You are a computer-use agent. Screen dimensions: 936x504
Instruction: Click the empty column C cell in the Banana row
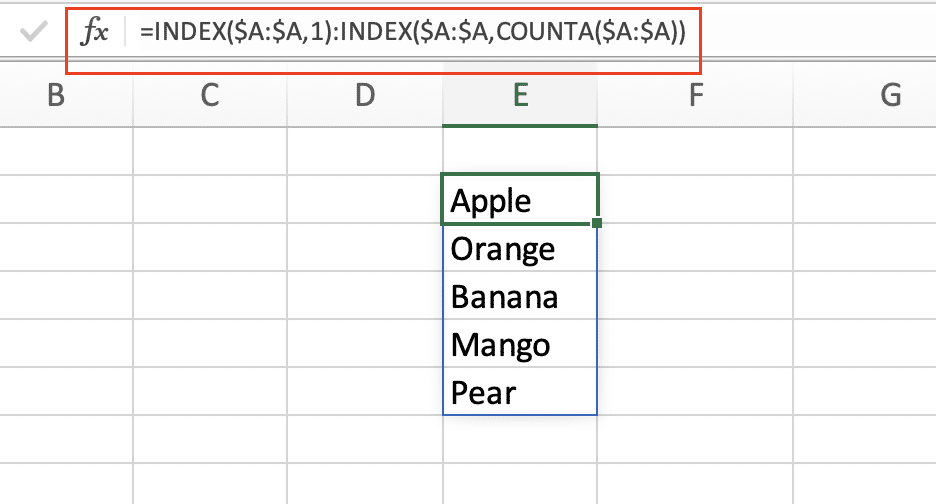(210, 296)
